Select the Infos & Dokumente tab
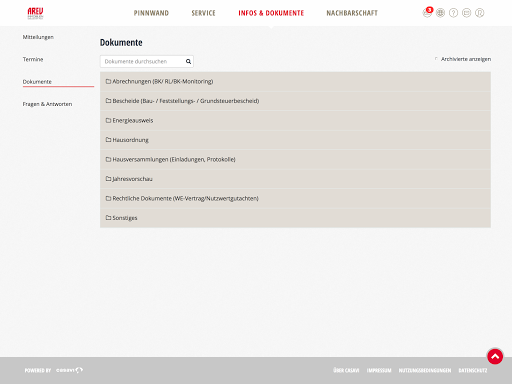This screenshot has width=512, height=384. [x=271, y=13]
